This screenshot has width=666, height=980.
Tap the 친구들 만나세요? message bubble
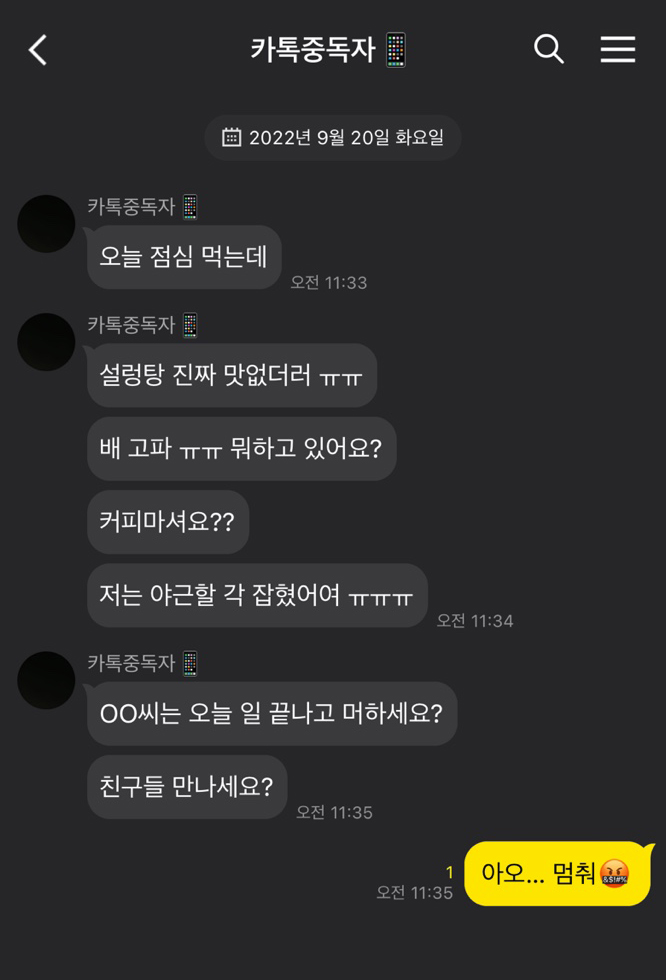point(187,786)
